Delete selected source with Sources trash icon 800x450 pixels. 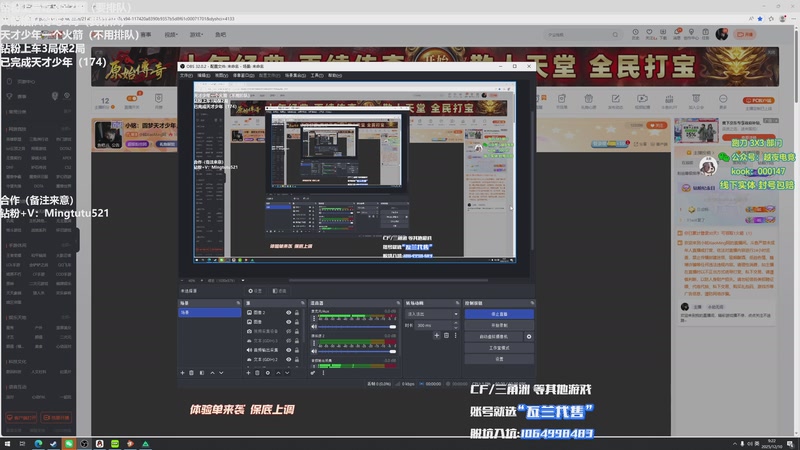point(258,373)
